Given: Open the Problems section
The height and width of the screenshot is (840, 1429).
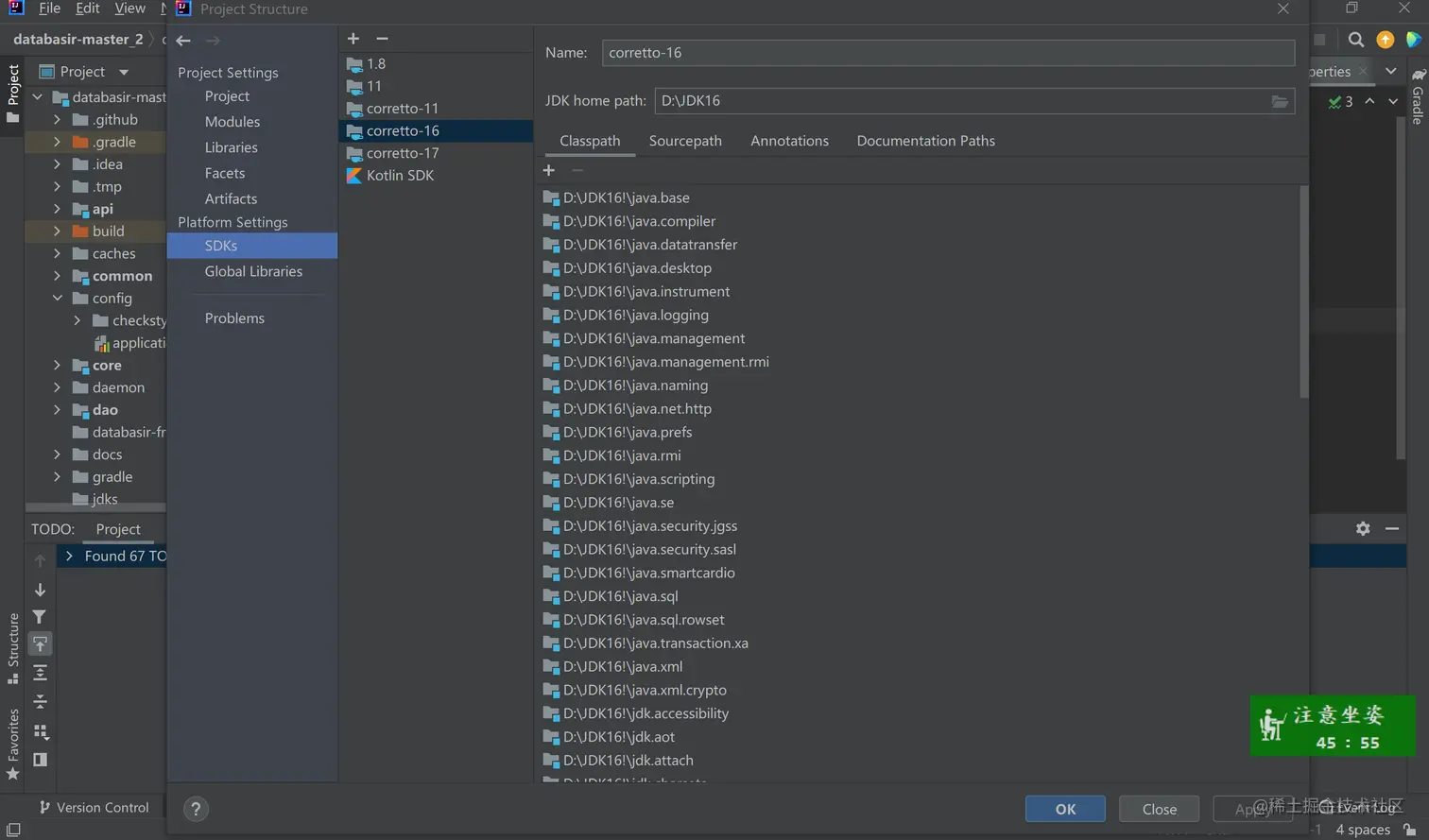Looking at the screenshot, I should coord(234,318).
